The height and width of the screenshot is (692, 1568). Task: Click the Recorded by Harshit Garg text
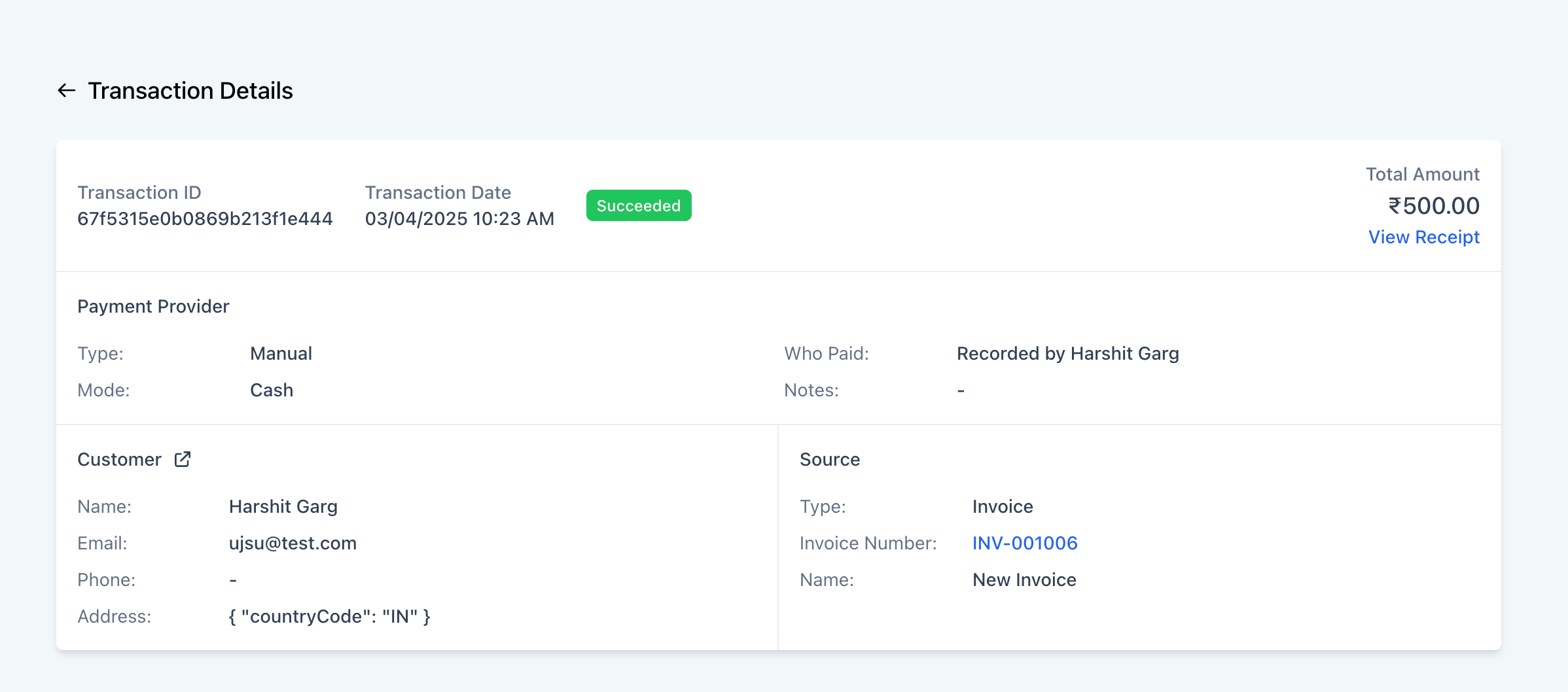[x=1067, y=353]
